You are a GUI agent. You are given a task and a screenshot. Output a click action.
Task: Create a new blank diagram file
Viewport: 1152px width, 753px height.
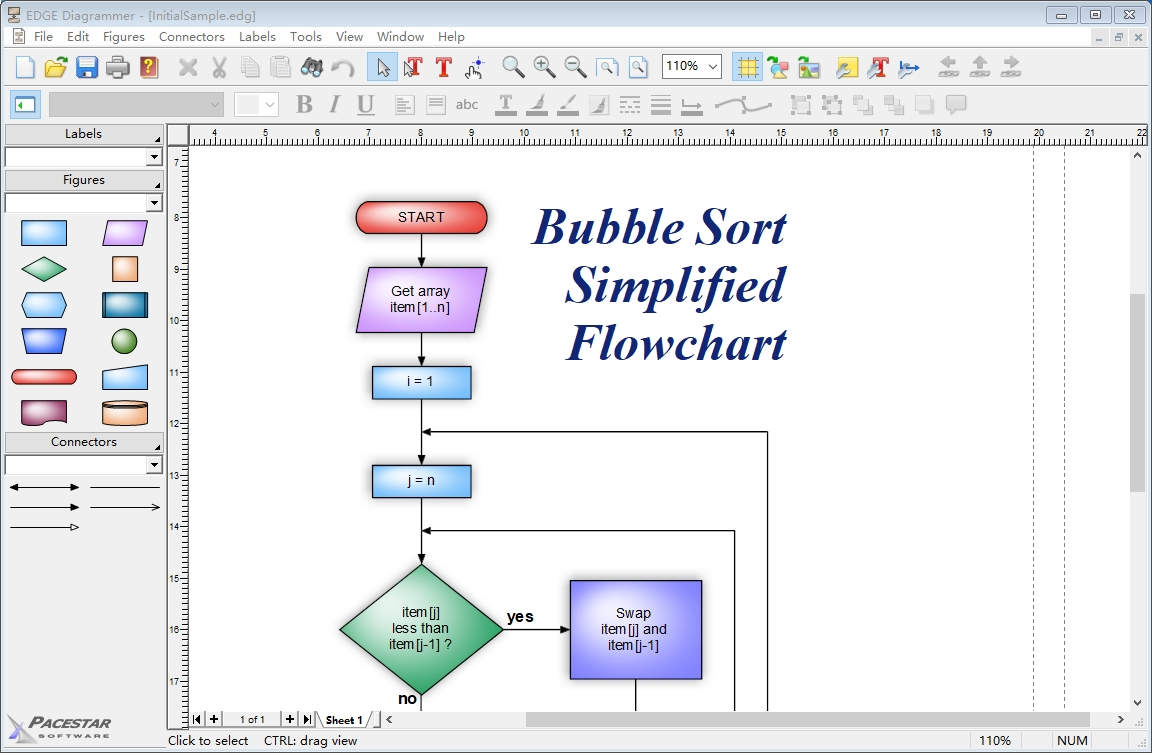25,68
